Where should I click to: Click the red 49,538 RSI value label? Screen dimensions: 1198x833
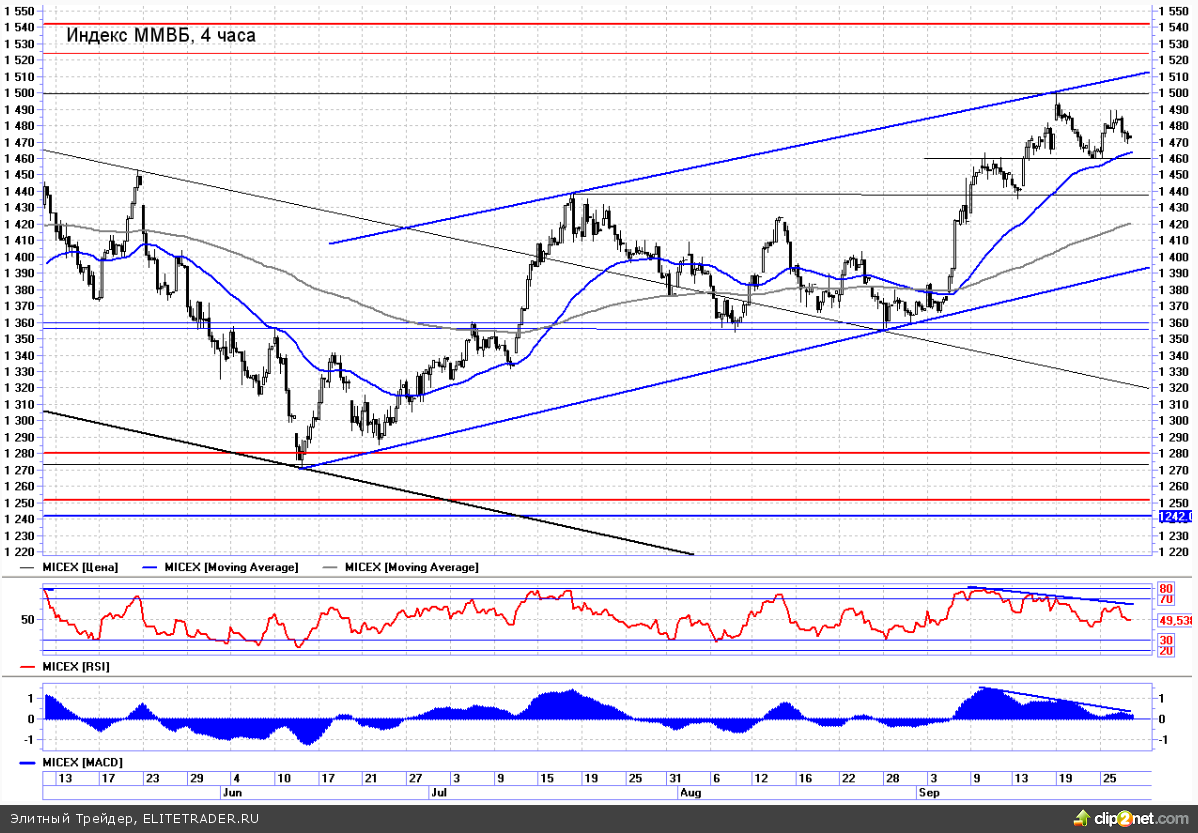click(x=1176, y=620)
